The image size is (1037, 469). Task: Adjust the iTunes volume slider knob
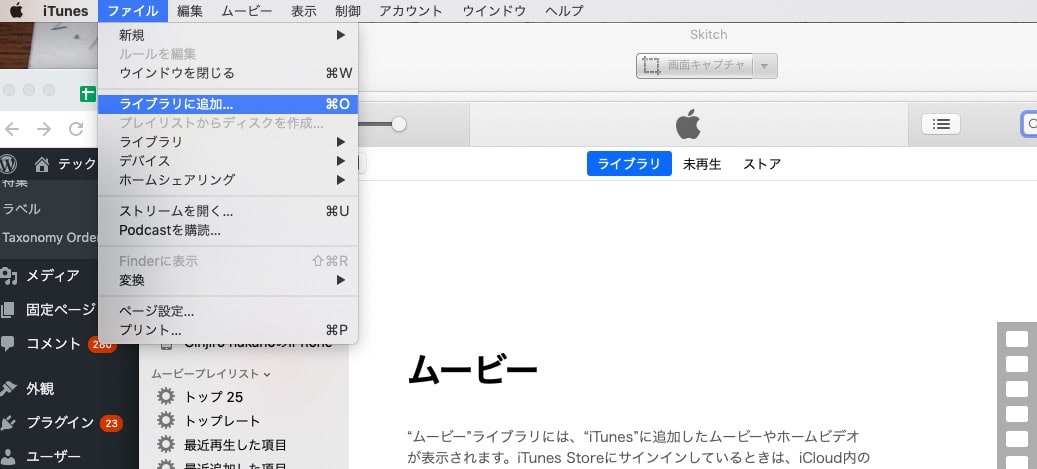tap(399, 124)
